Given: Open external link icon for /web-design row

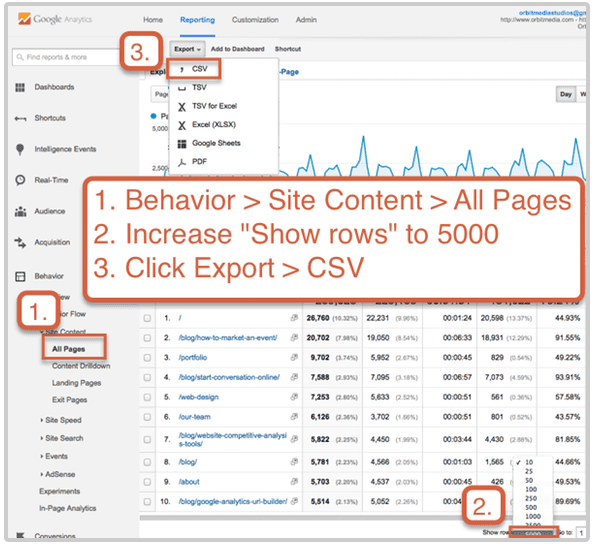Looking at the screenshot, I should pos(294,397).
